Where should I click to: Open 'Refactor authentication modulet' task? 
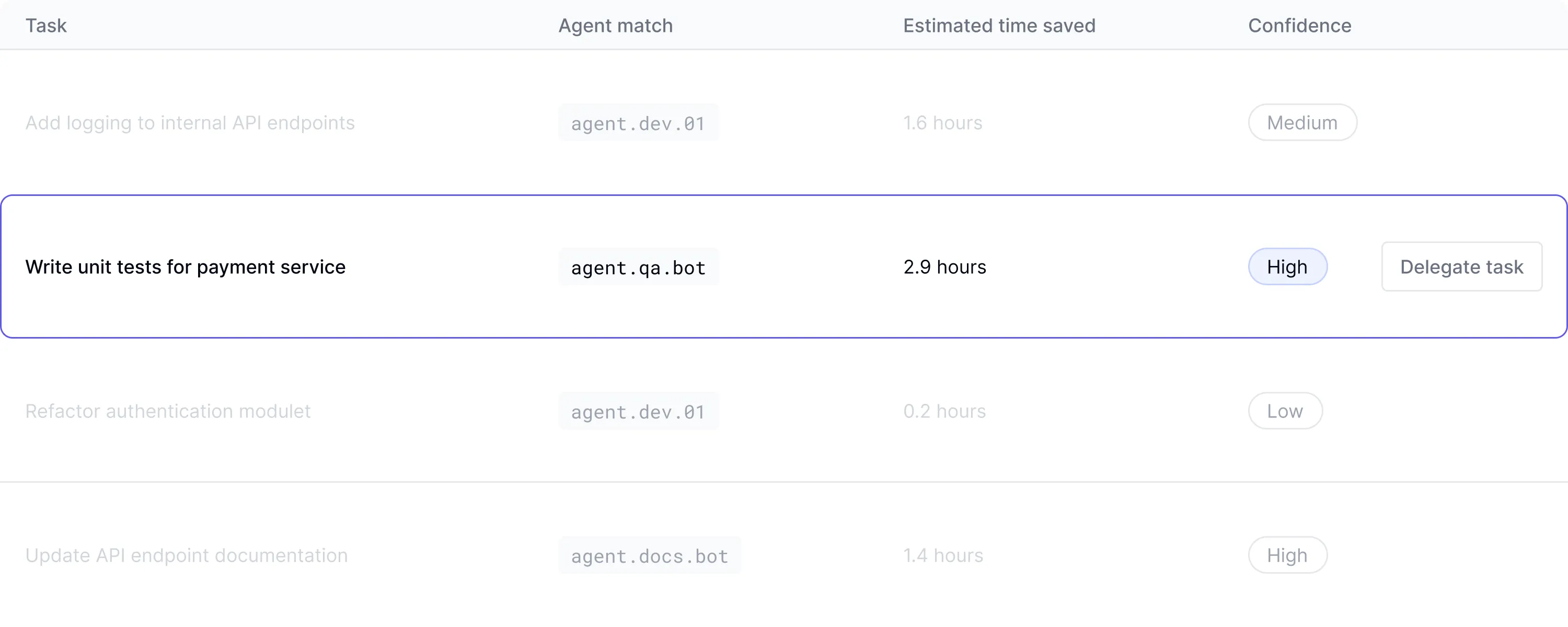[x=168, y=411]
